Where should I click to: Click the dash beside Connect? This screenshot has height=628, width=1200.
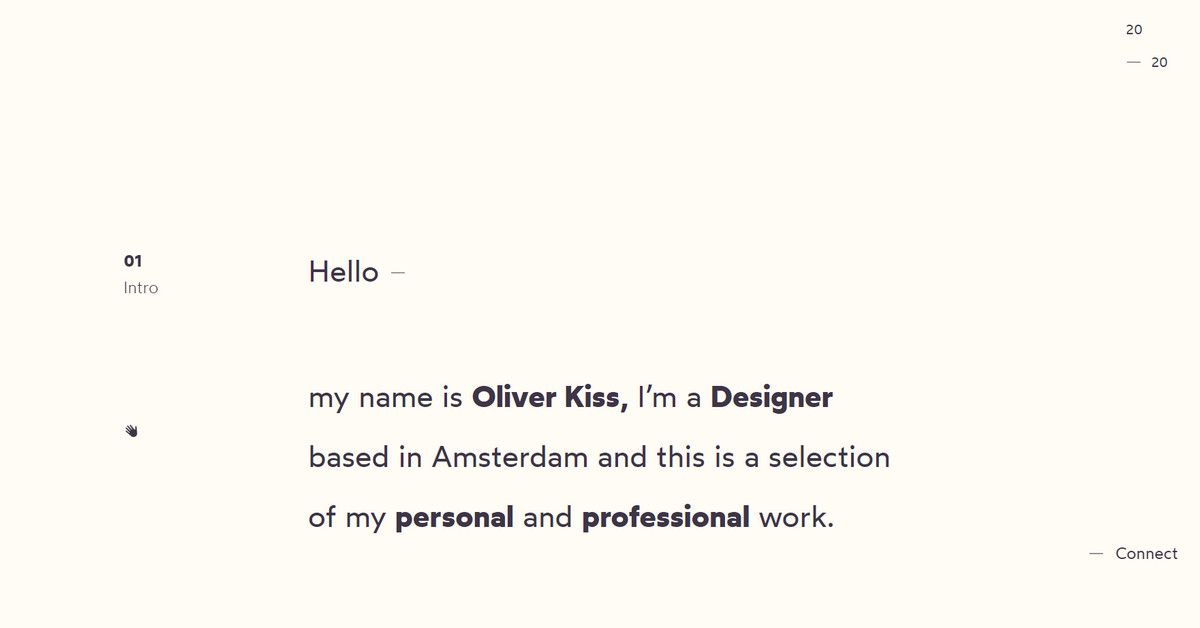tap(1096, 553)
